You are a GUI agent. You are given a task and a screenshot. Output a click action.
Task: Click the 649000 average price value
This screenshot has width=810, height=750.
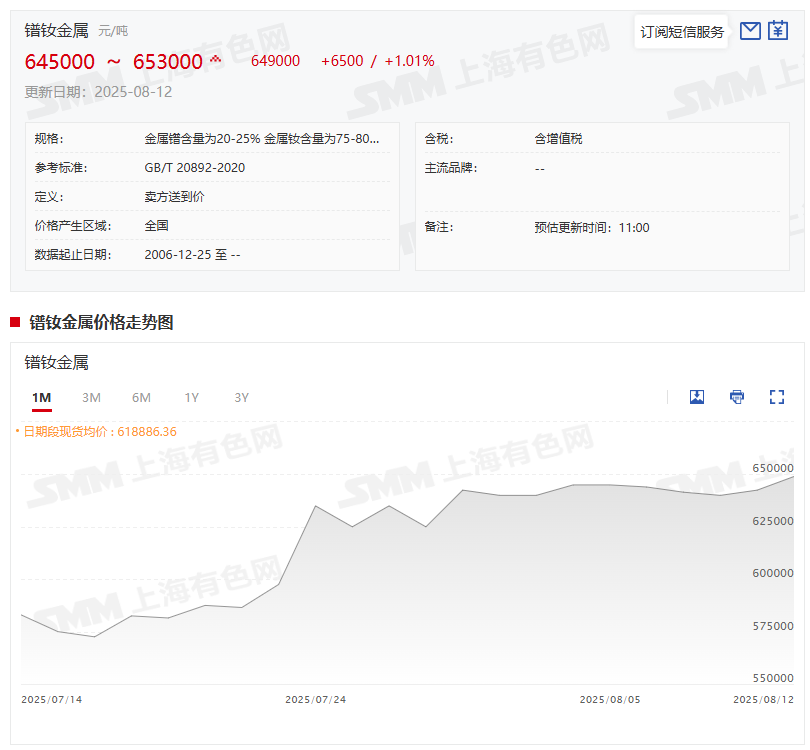275,61
